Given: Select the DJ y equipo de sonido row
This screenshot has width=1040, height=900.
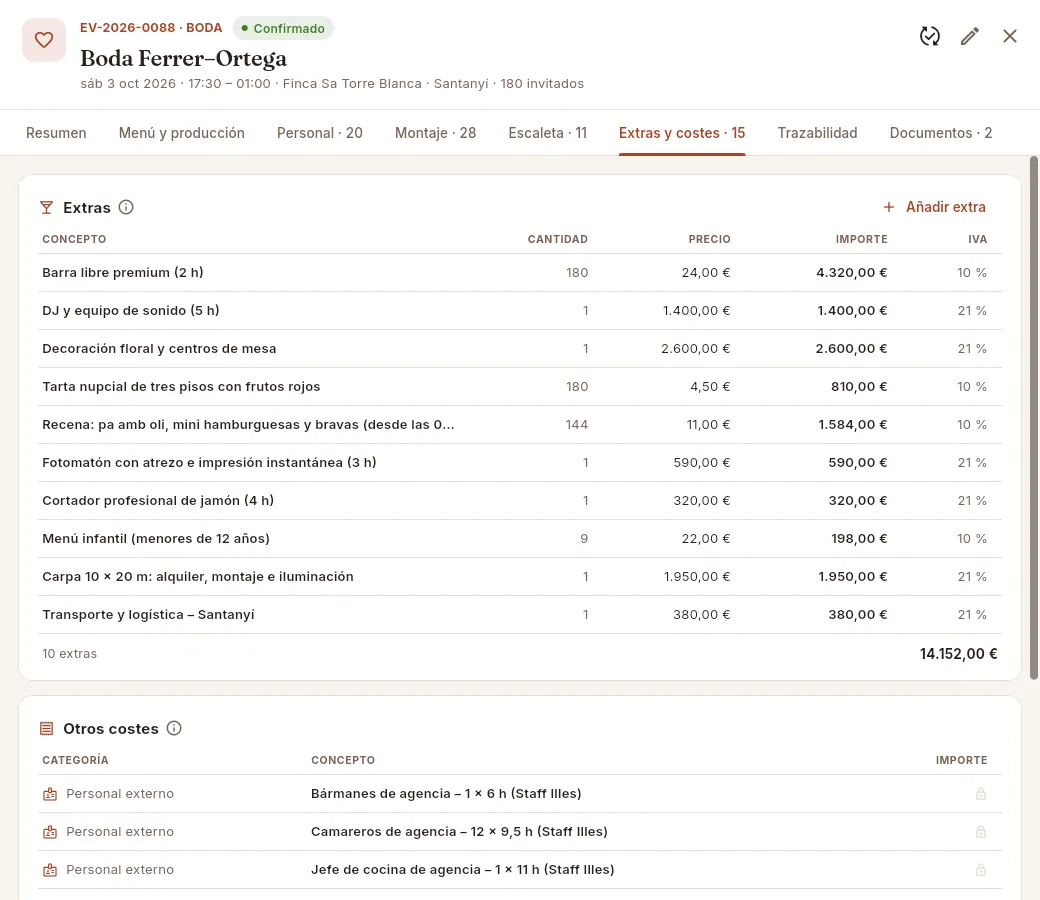Looking at the screenshot, I should 520,310.
